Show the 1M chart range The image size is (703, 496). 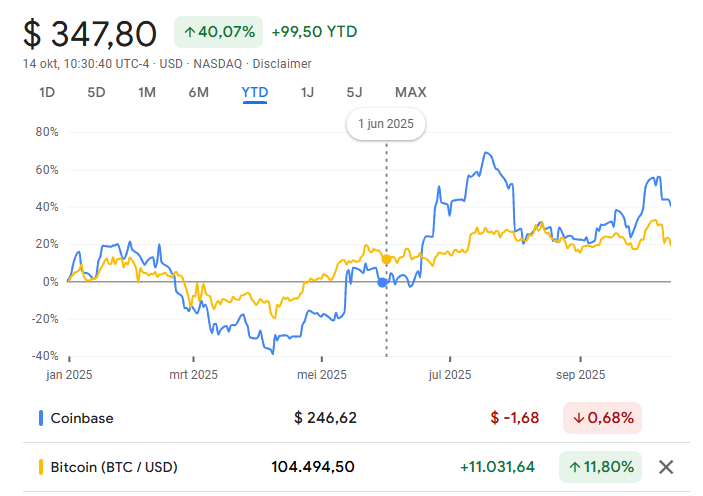(x=147, y=93)
